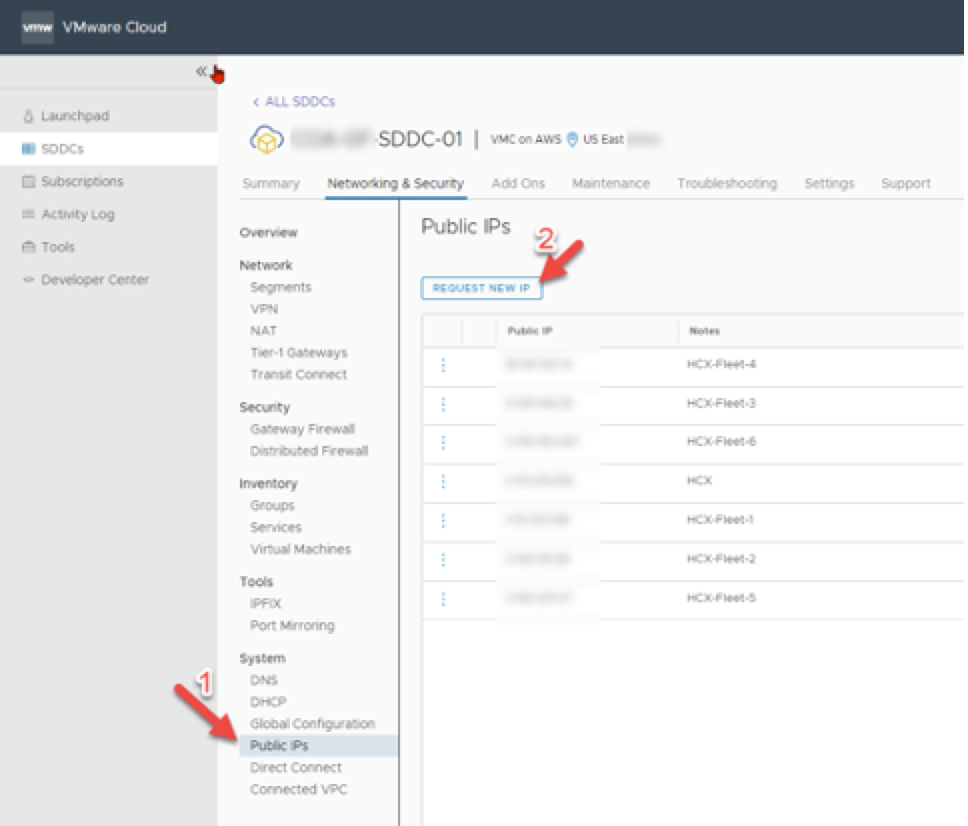The height and width of the screenshot is (826, 968).
Task: Go back to ALL SDDCs
Action: pos(294,102)
